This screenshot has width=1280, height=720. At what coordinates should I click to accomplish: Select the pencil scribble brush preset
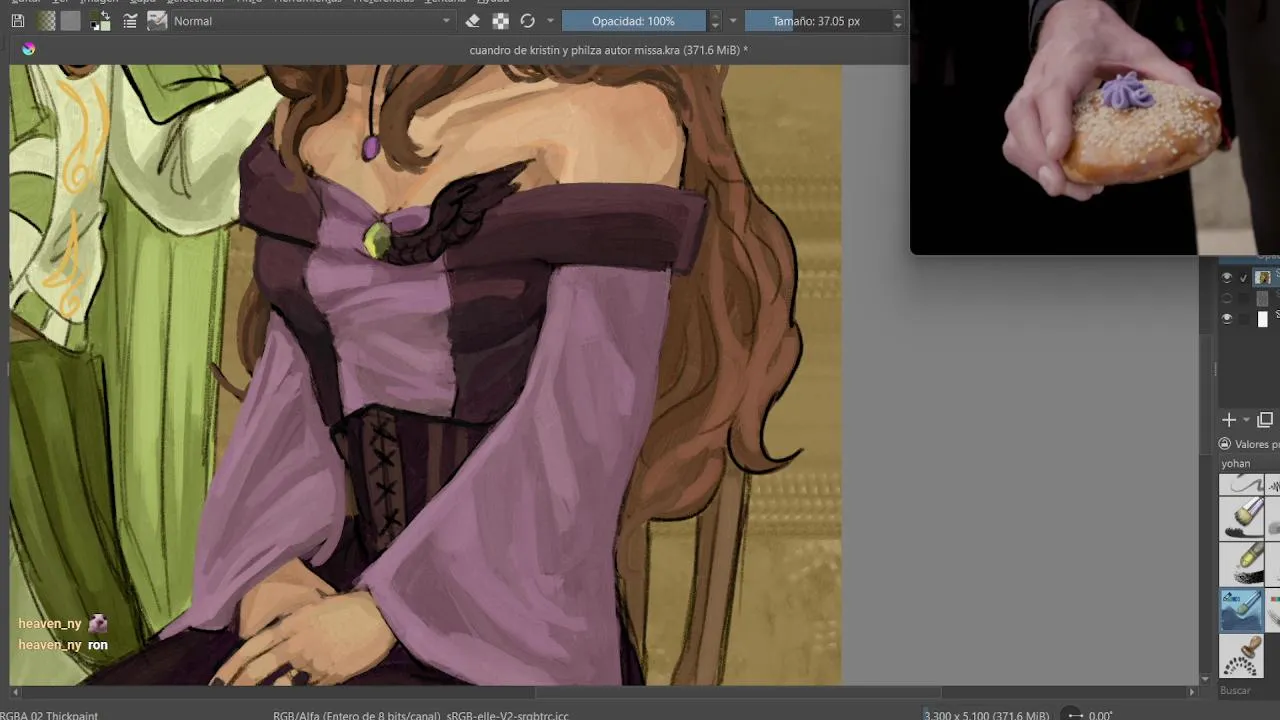click(1241, 485)
